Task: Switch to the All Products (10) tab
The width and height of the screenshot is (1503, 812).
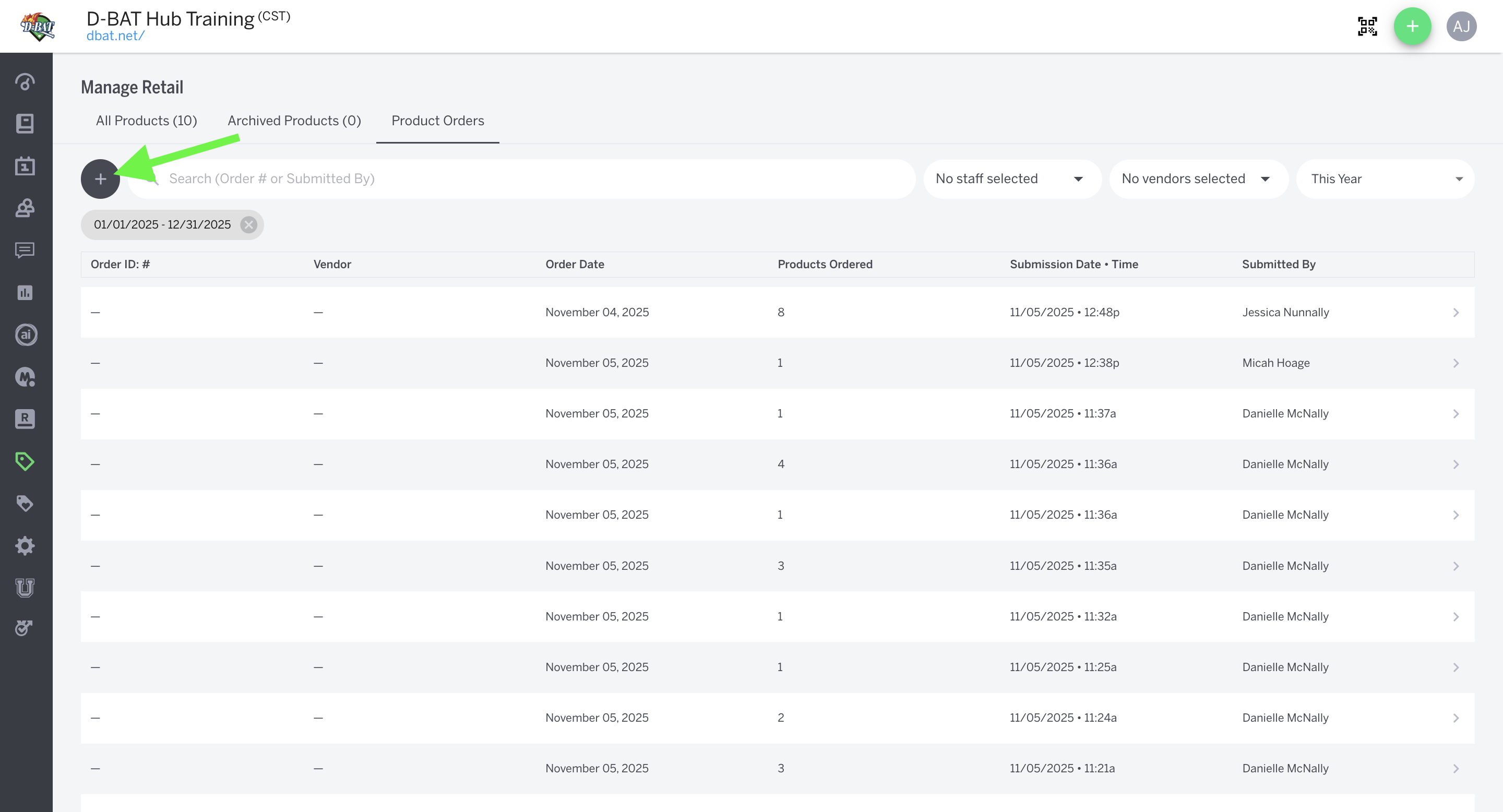Action: tap(147, 121)
